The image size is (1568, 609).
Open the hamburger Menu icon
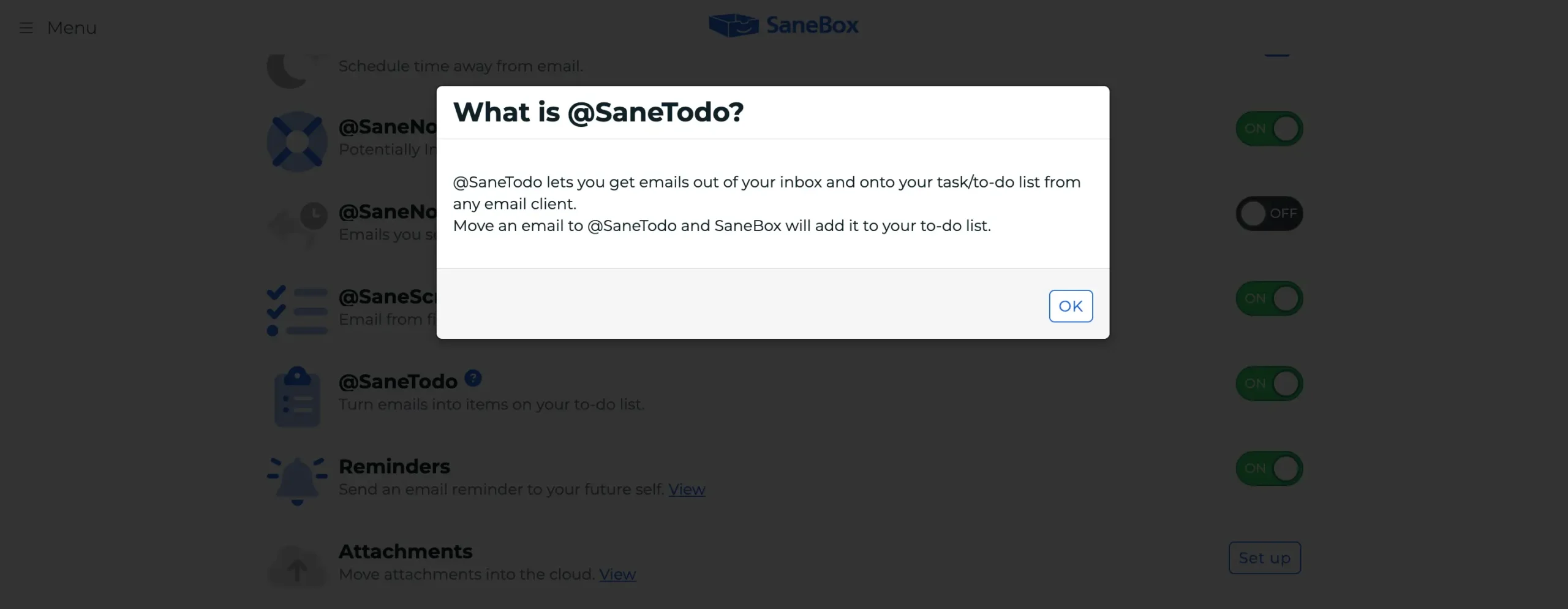click(26, 28)
